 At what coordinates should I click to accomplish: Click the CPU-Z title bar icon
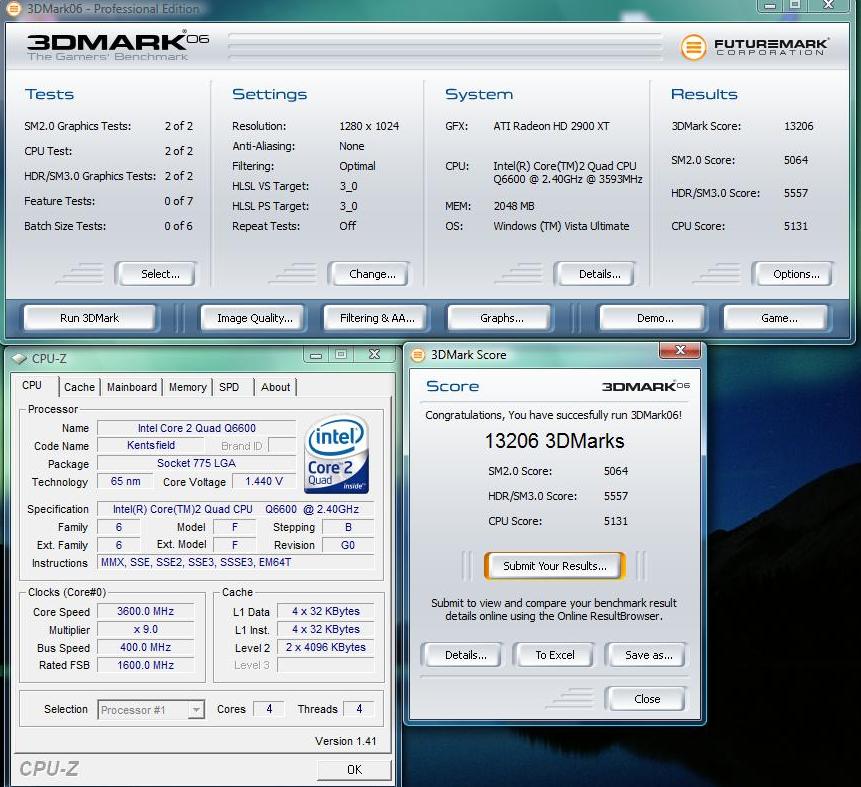[x=19, y=359]
